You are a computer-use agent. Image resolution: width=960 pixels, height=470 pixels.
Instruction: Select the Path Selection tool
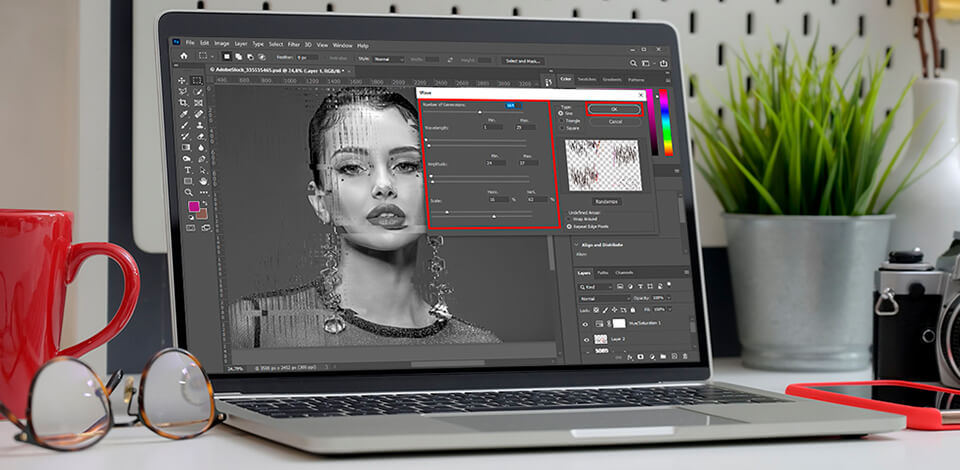pyautogui.click(x=203, y=170)
